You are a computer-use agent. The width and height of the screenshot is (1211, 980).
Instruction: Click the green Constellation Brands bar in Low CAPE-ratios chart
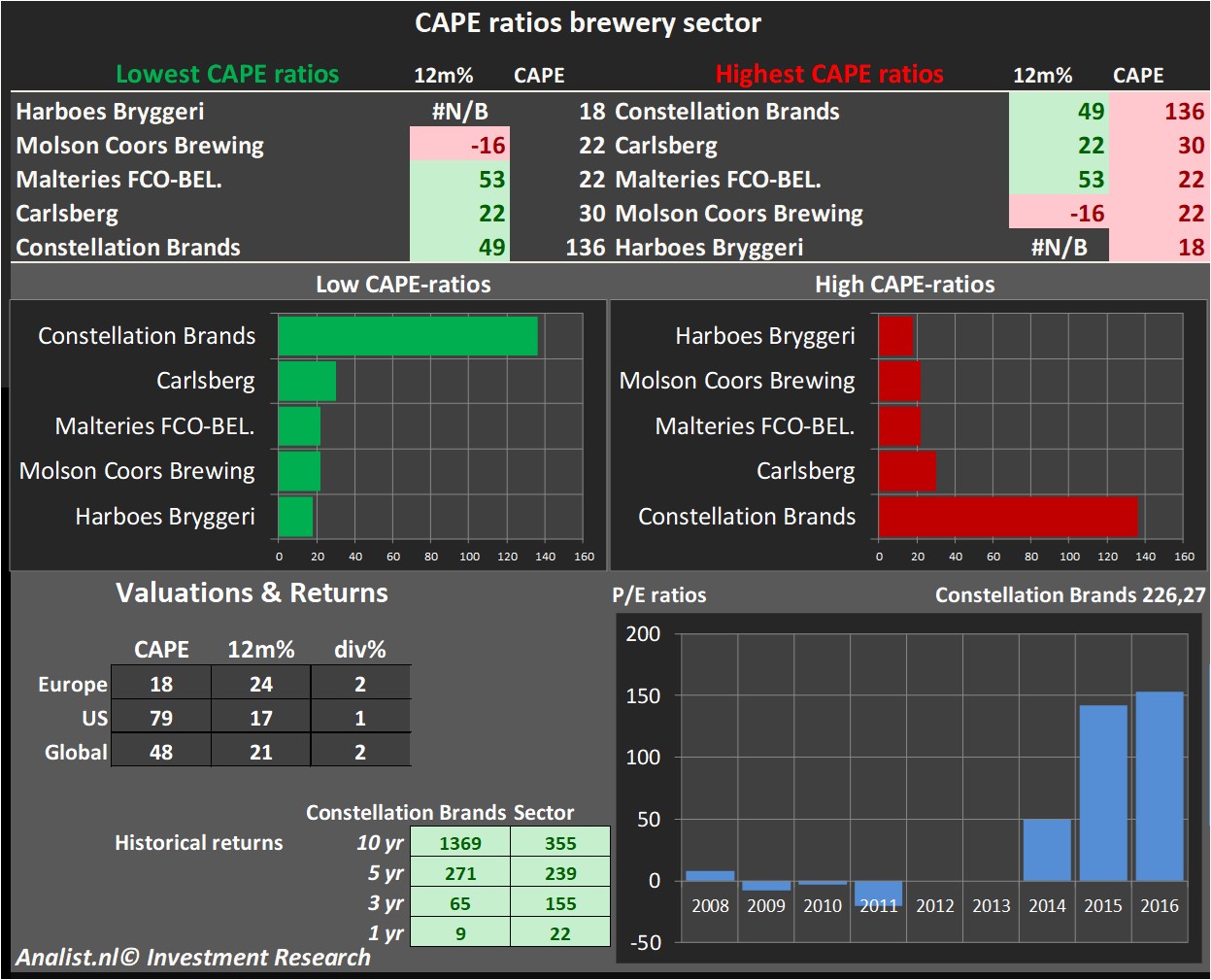pyautogui.click(x=407, y=336)
